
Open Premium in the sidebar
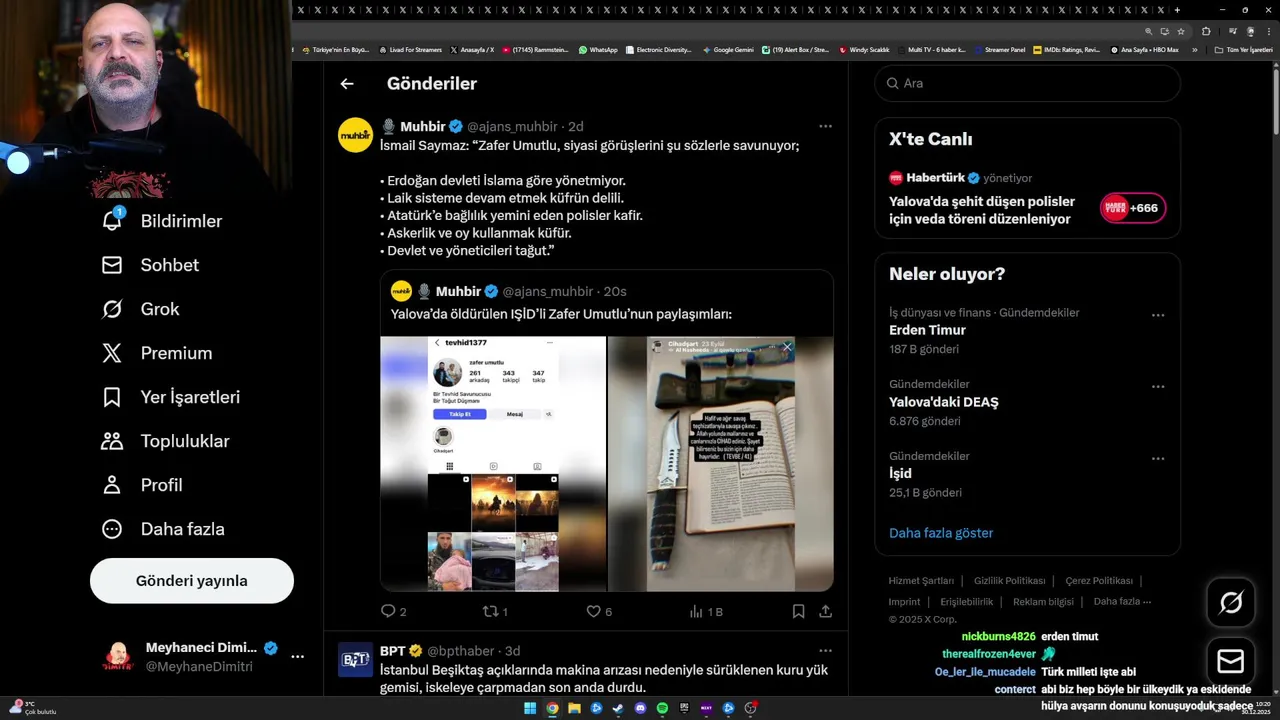click(x=157, y=353)
